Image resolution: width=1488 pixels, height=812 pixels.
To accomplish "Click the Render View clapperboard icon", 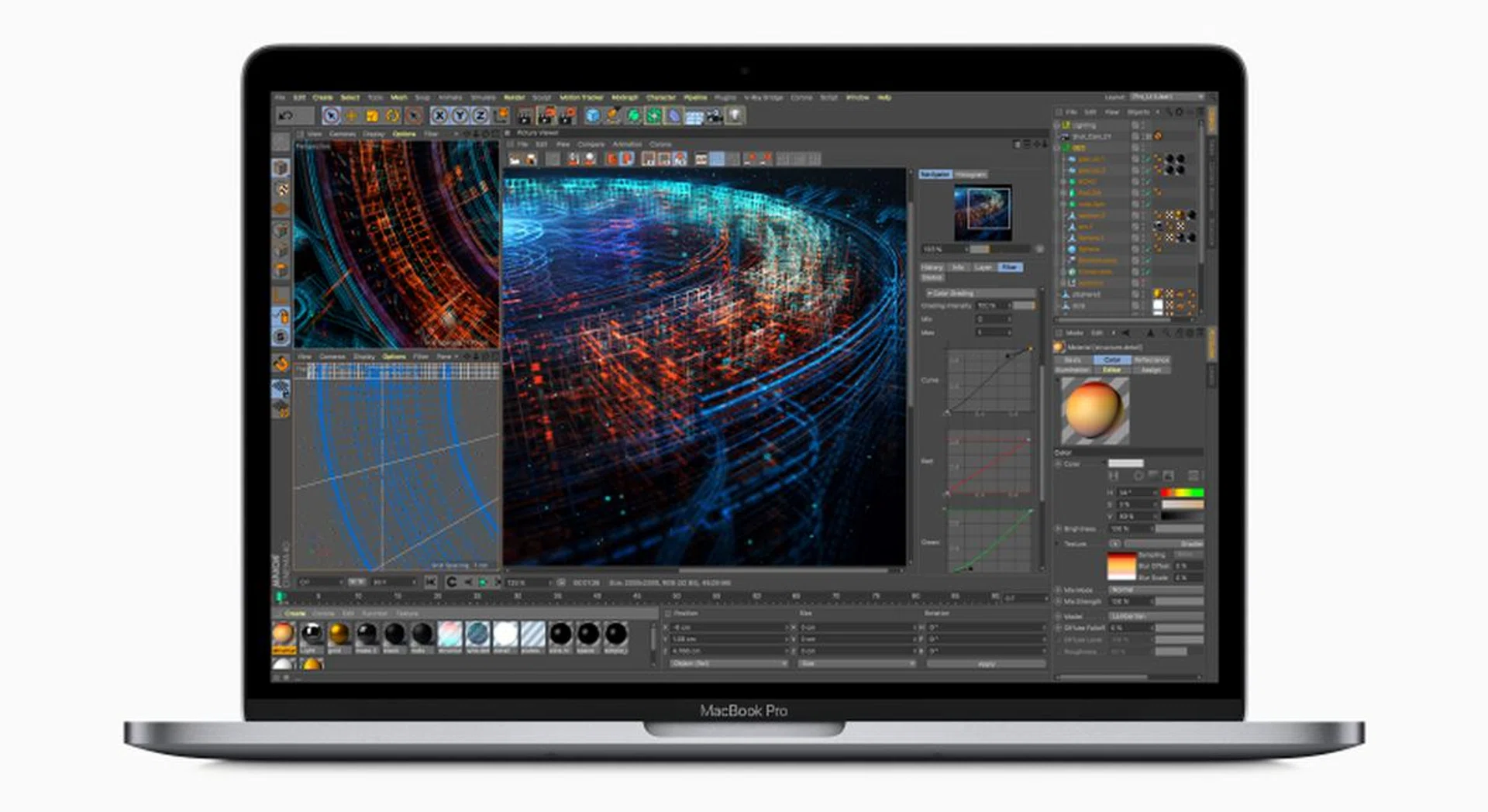I will (x=525, y=115).
